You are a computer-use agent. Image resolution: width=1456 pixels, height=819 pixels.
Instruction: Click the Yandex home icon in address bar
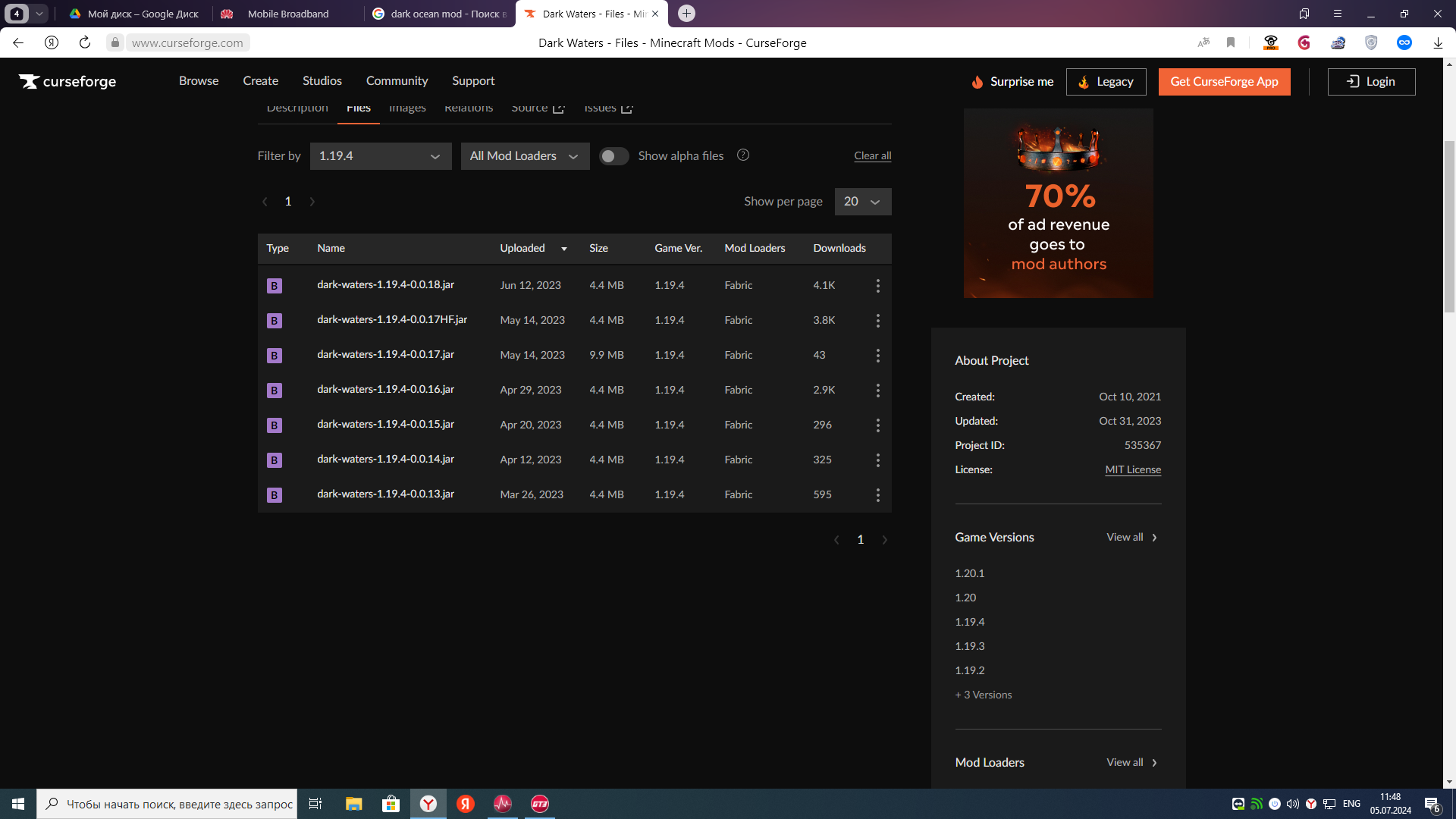(52, 42)
